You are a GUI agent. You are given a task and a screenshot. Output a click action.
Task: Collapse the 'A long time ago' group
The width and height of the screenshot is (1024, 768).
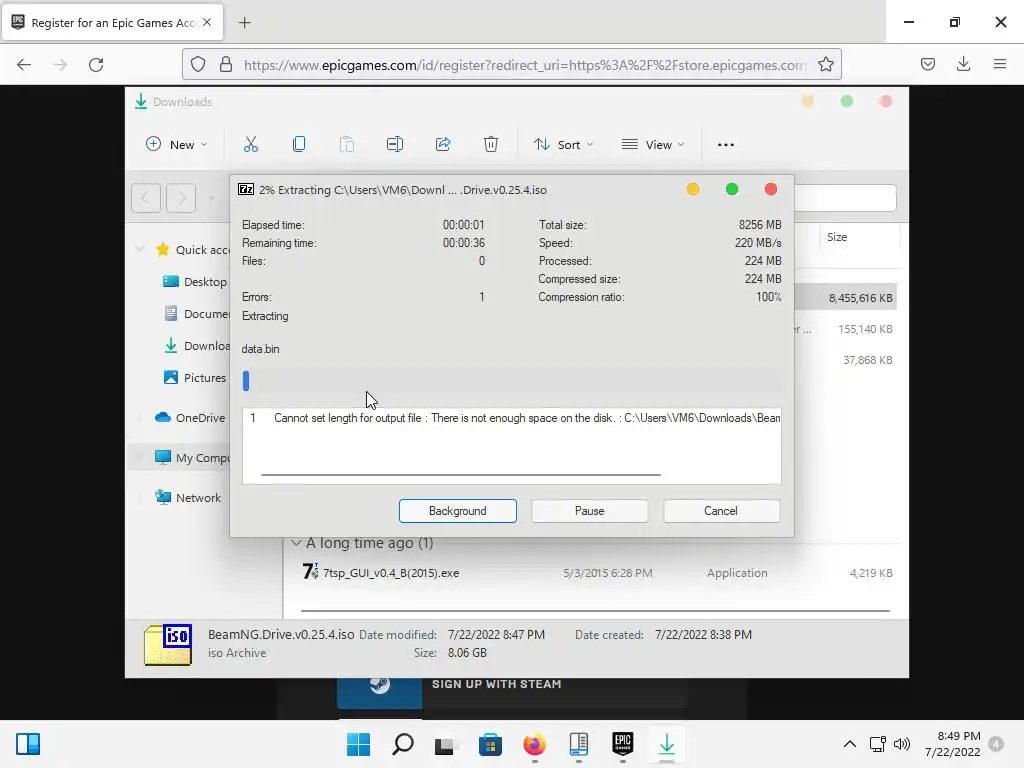click(x=296, y=543)
